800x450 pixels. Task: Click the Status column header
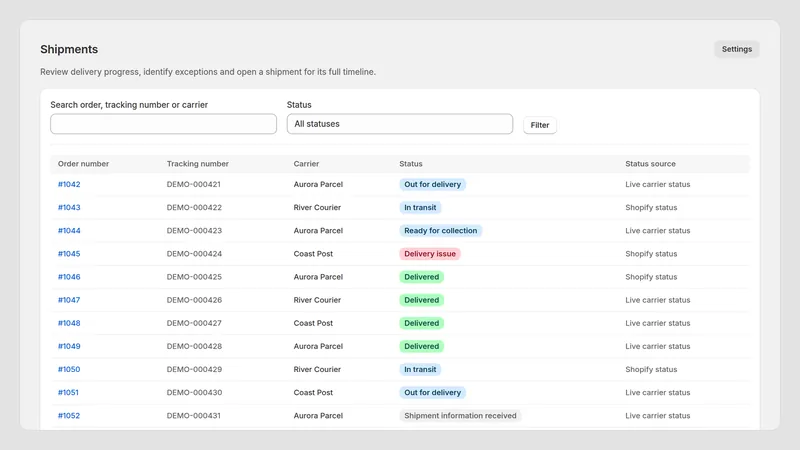coord(411,164)
